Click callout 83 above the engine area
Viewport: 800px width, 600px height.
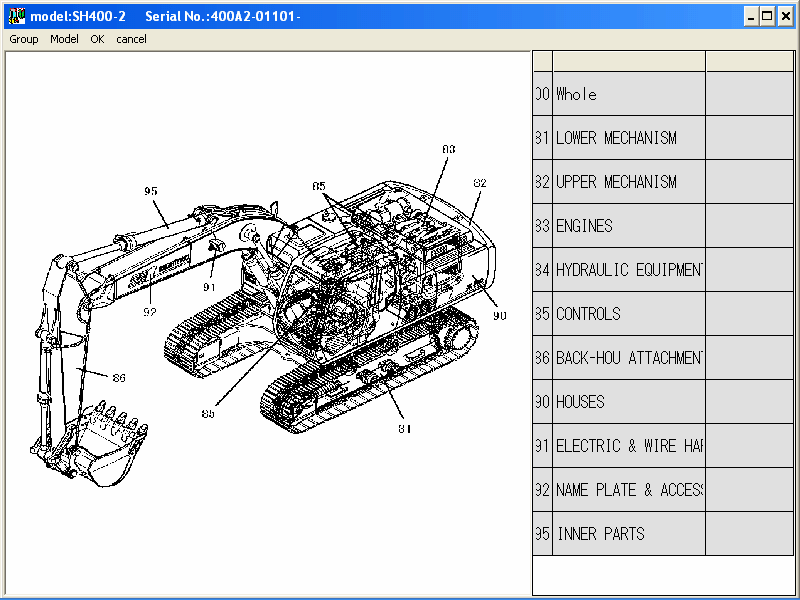(x=447, y=150)
